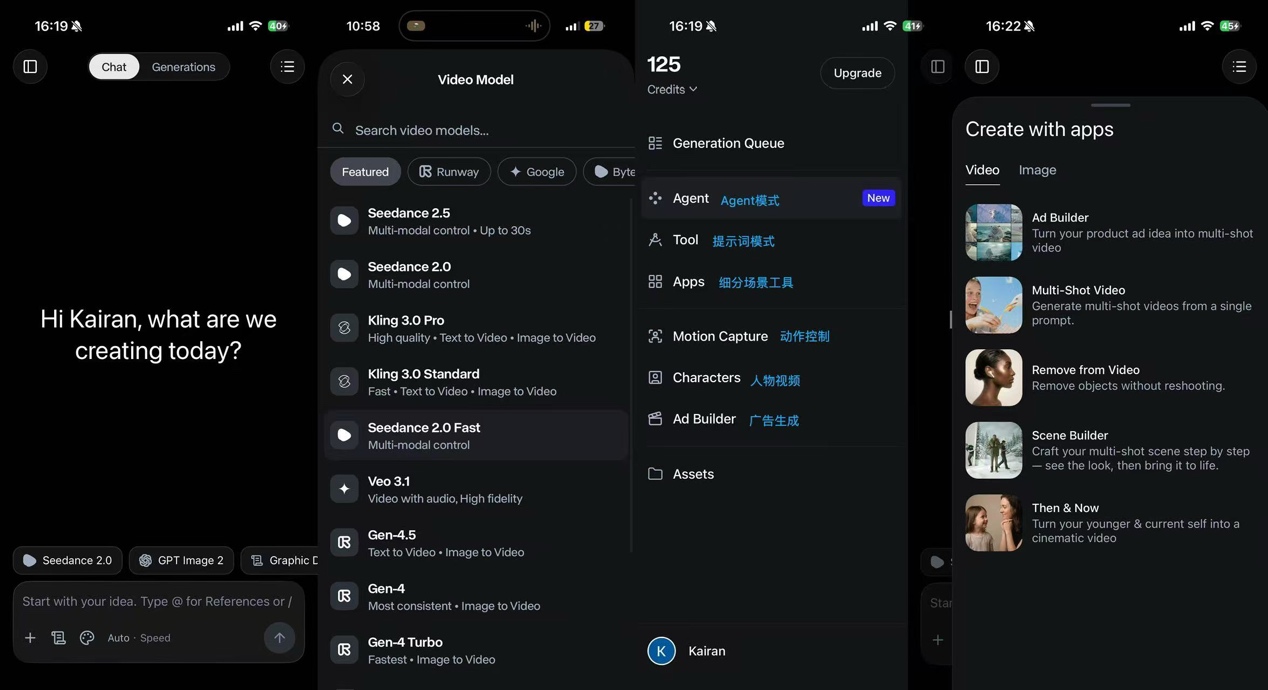Click the idea prompt input field
The image size is (1268, 690).
pos(157,601)
